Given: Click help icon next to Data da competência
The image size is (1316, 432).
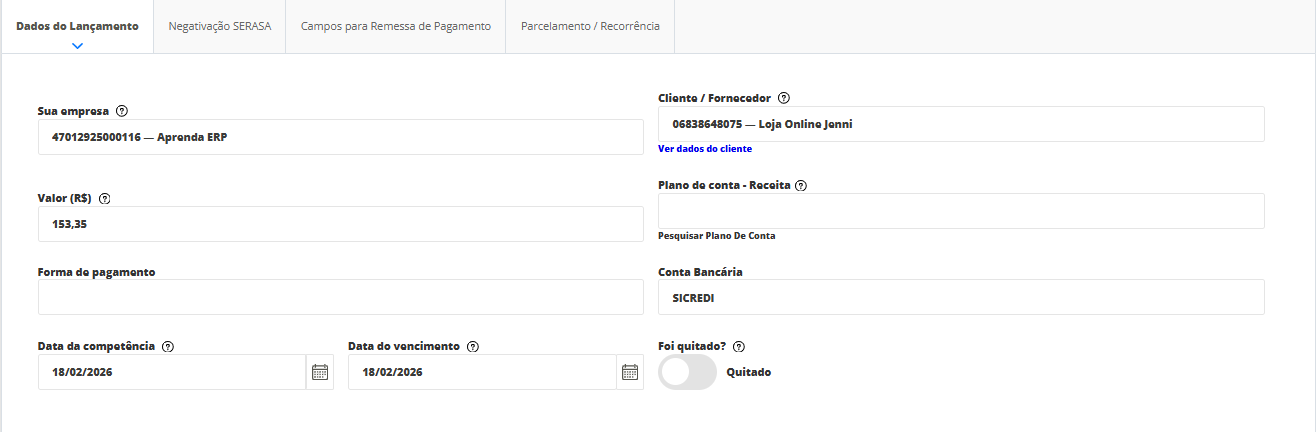Looking at the screenshot, I should [x=168, y=346].
